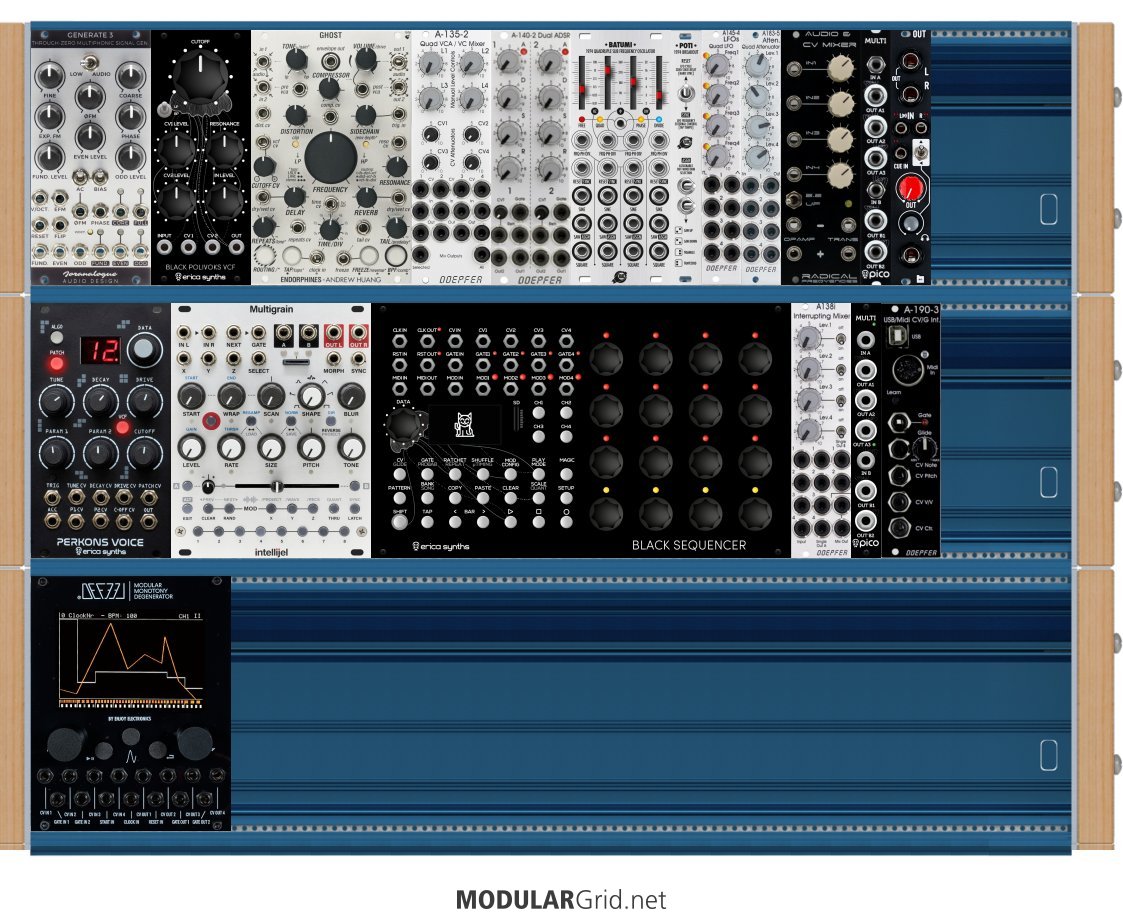Click the Lev.1 knob on A138i Interrupting Mixer
Viewport: 1123px width, 921px height.
[809, 339]
